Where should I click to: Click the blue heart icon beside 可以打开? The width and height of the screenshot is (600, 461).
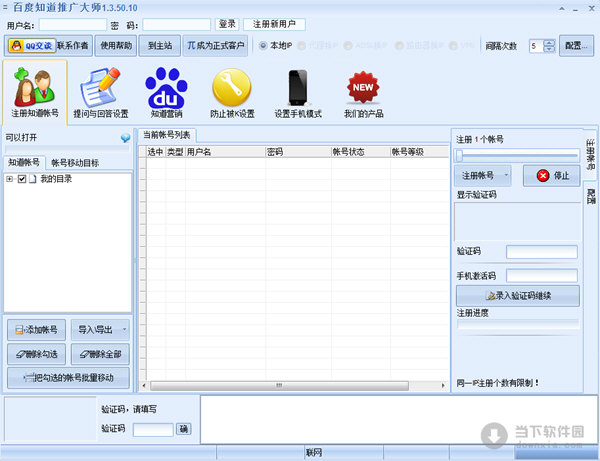[x=125, y=138]
